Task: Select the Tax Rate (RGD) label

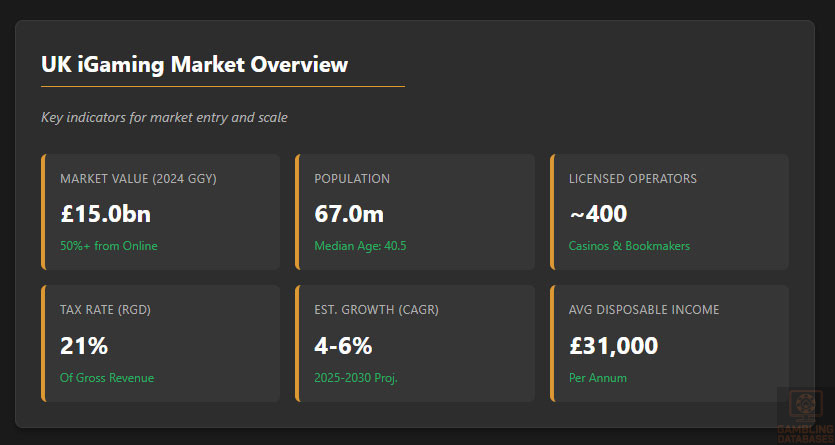Action: click(x=108, y=310)
